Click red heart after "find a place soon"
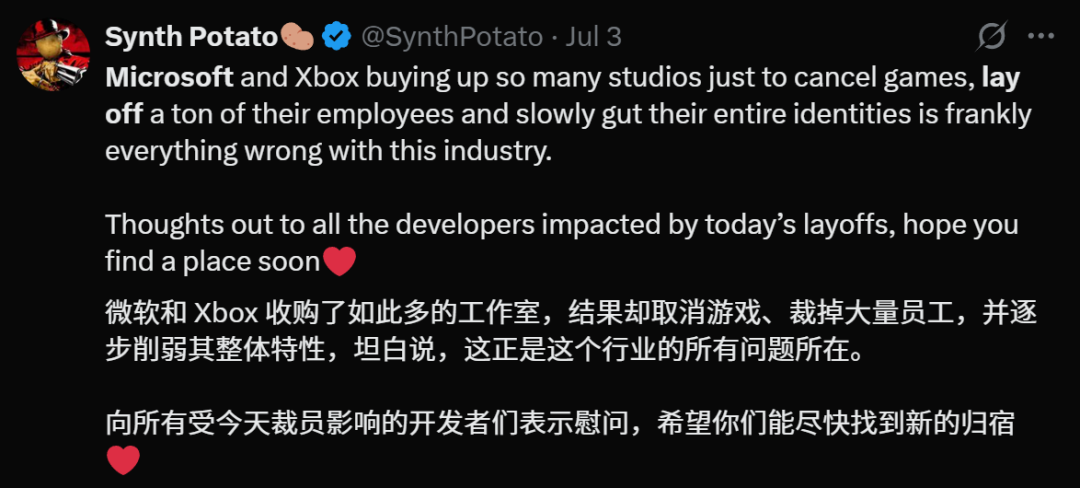This screenshot has width=1080, height=488. click(x=339, y=262)
